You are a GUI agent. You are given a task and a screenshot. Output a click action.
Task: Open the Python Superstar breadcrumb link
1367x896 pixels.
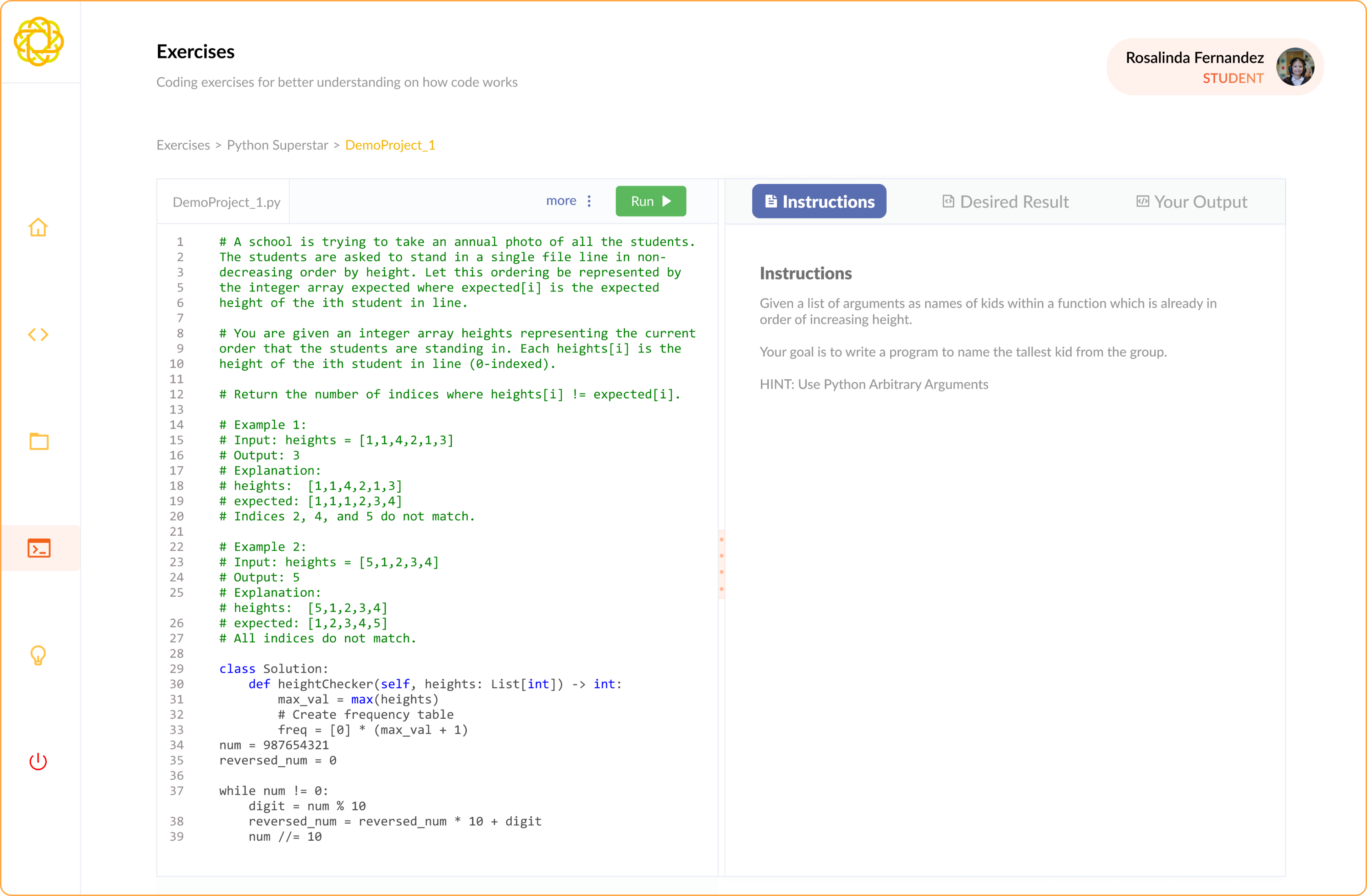click(x=278, y=145)
